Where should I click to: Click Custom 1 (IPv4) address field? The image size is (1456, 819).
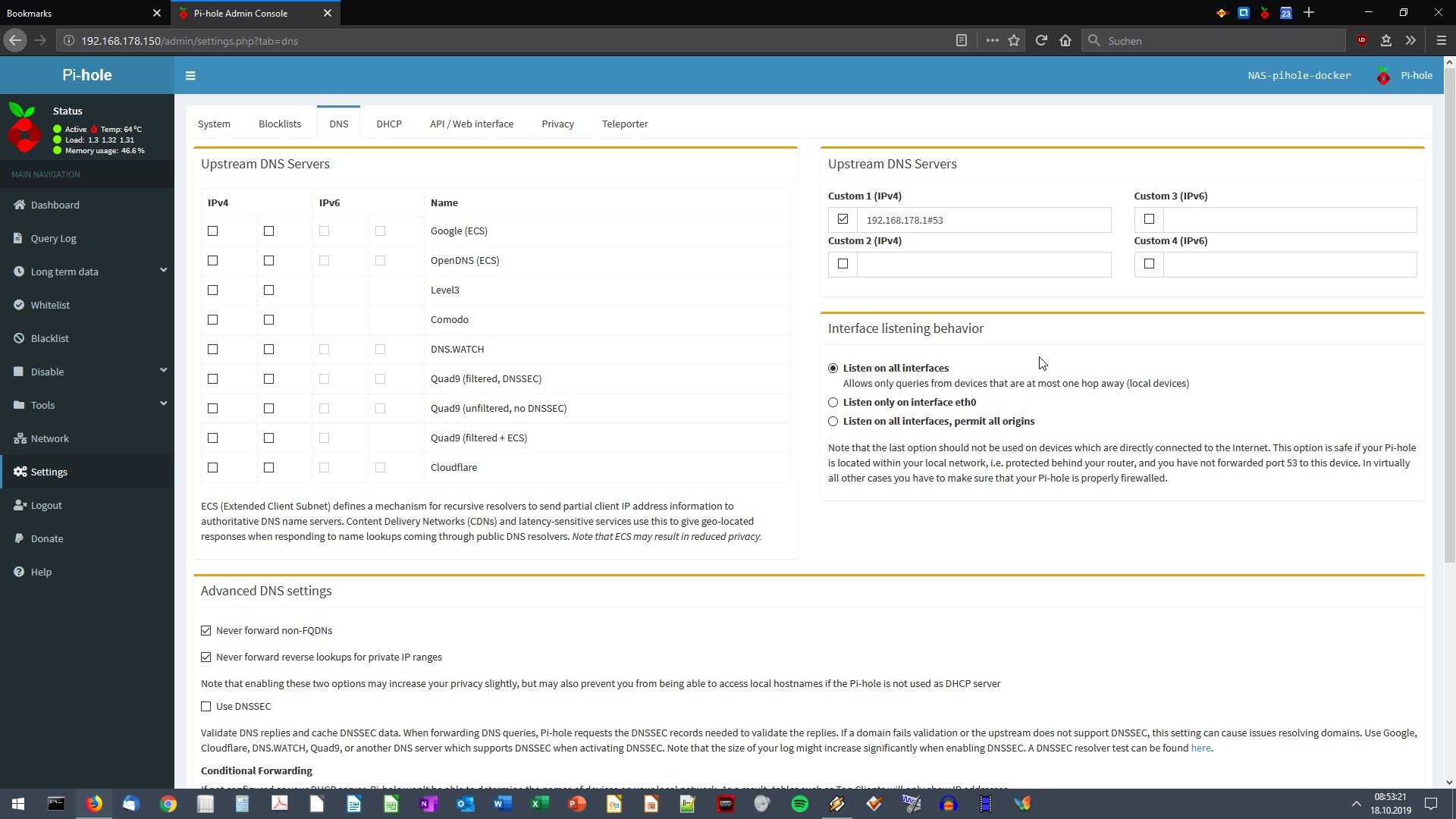pyautogui.click(x=984, y=220)
